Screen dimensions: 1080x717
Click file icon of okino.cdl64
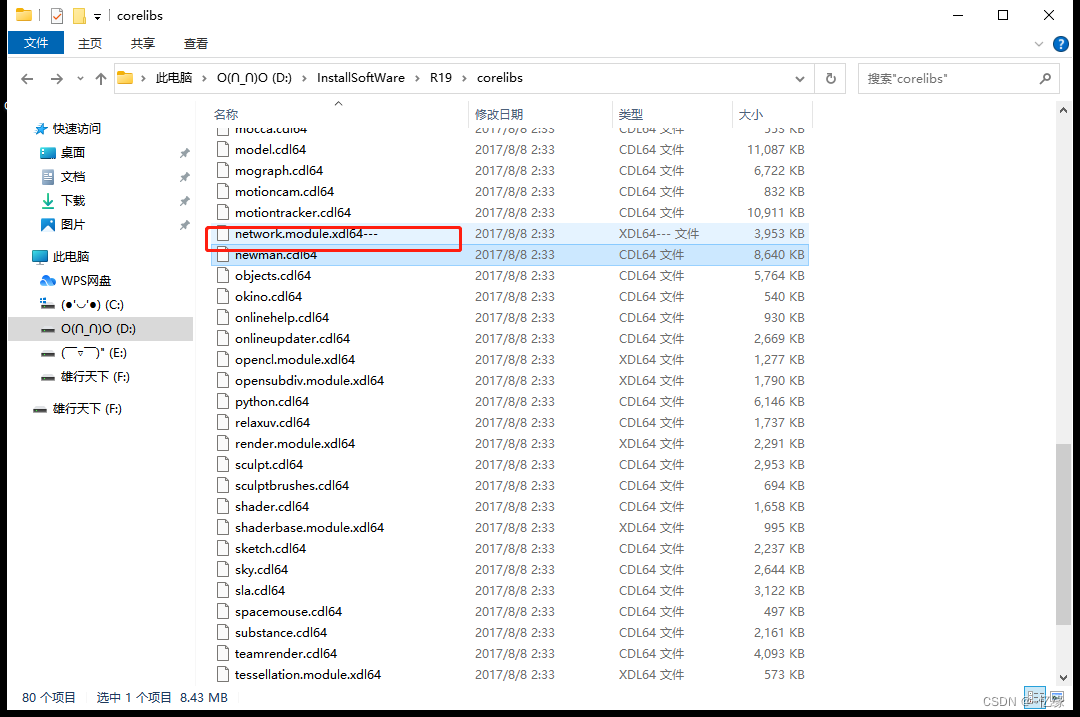tap(222, 297)
